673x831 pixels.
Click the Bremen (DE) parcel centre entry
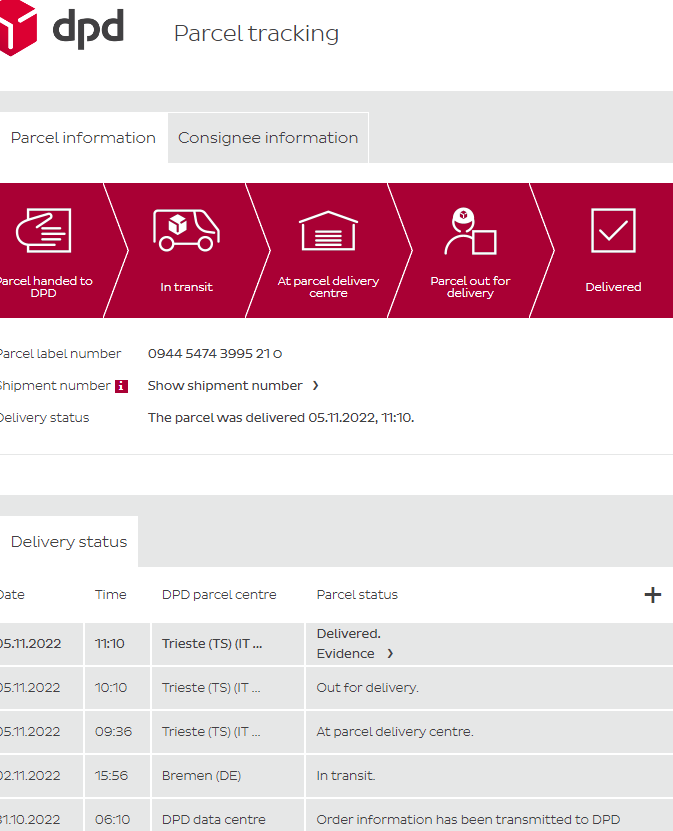point(201,776)
